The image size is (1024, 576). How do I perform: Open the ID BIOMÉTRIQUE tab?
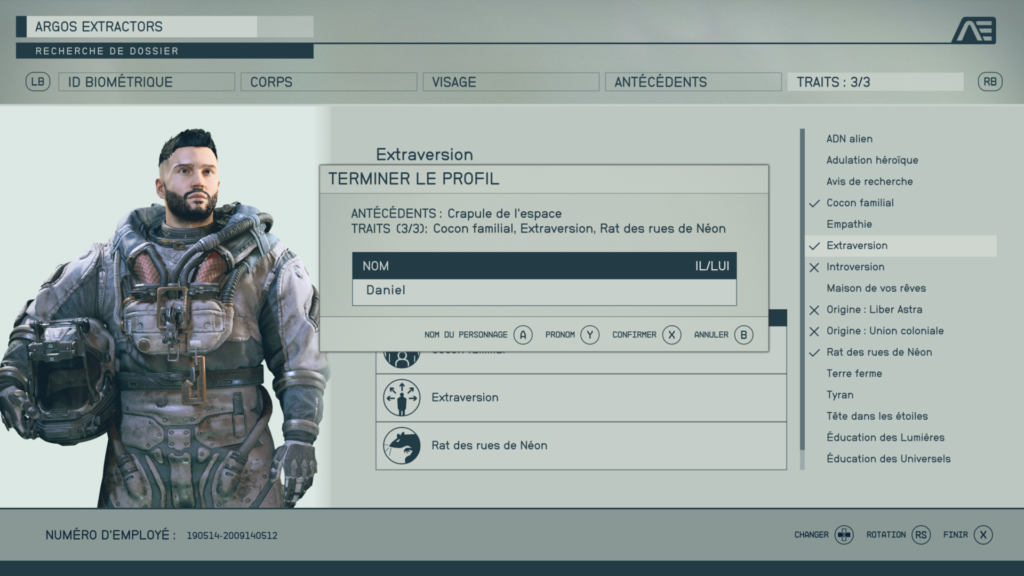(x=146, y=82)
